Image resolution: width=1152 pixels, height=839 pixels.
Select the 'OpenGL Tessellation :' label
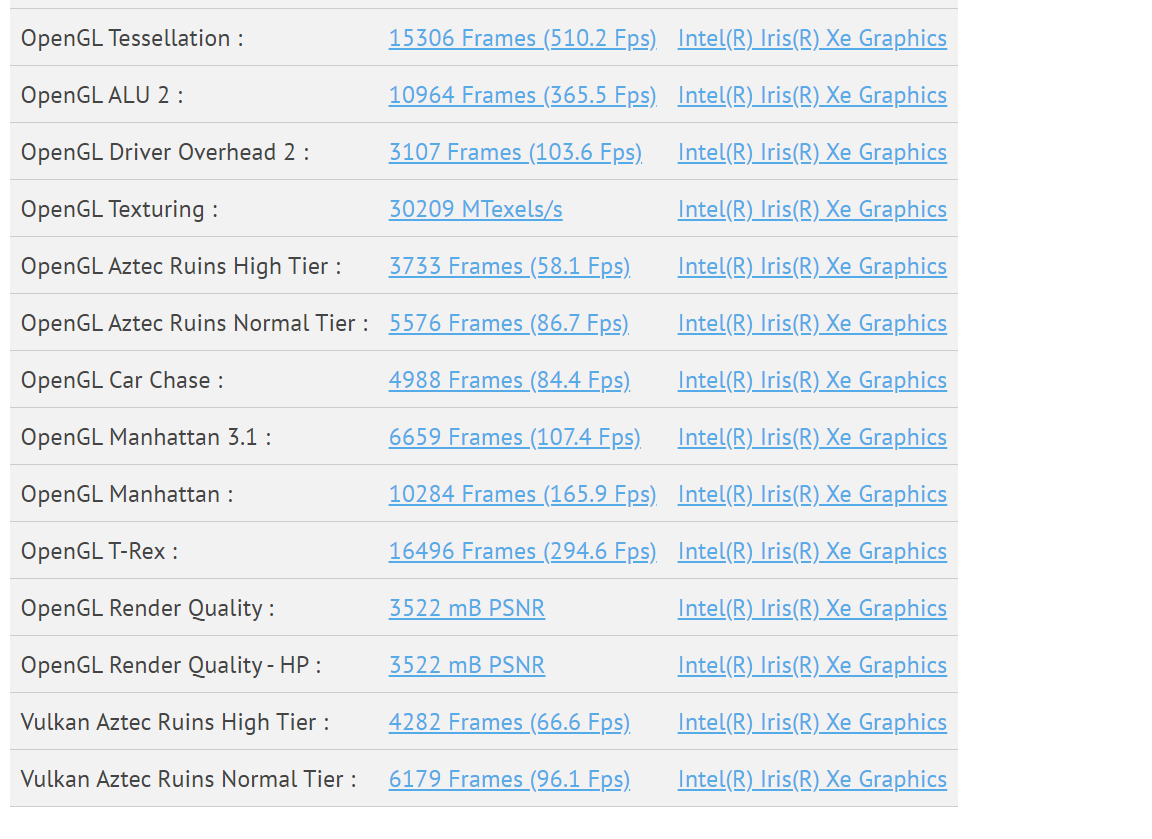tap(132, 38)
